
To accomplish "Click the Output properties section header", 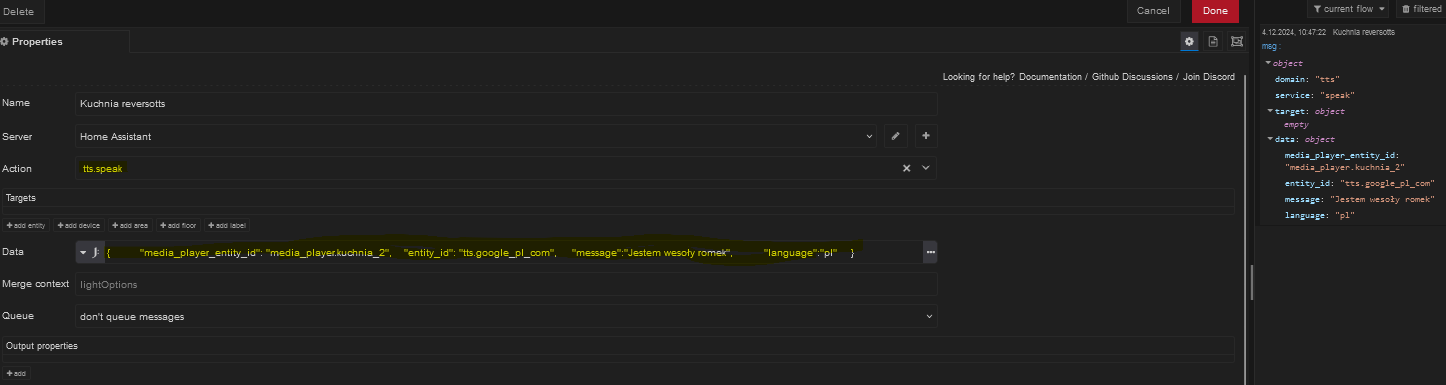I will pyautogui.click(x=618, y=346).
